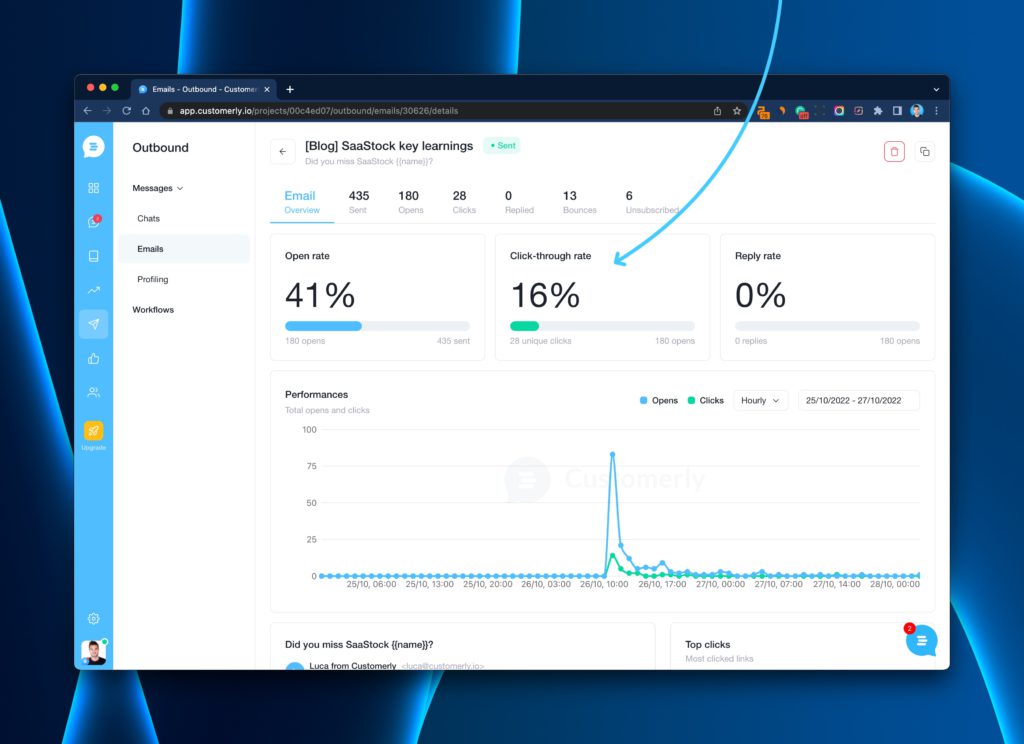
Task: Go to the browser home page icon
Action: [x=146, y=111]
